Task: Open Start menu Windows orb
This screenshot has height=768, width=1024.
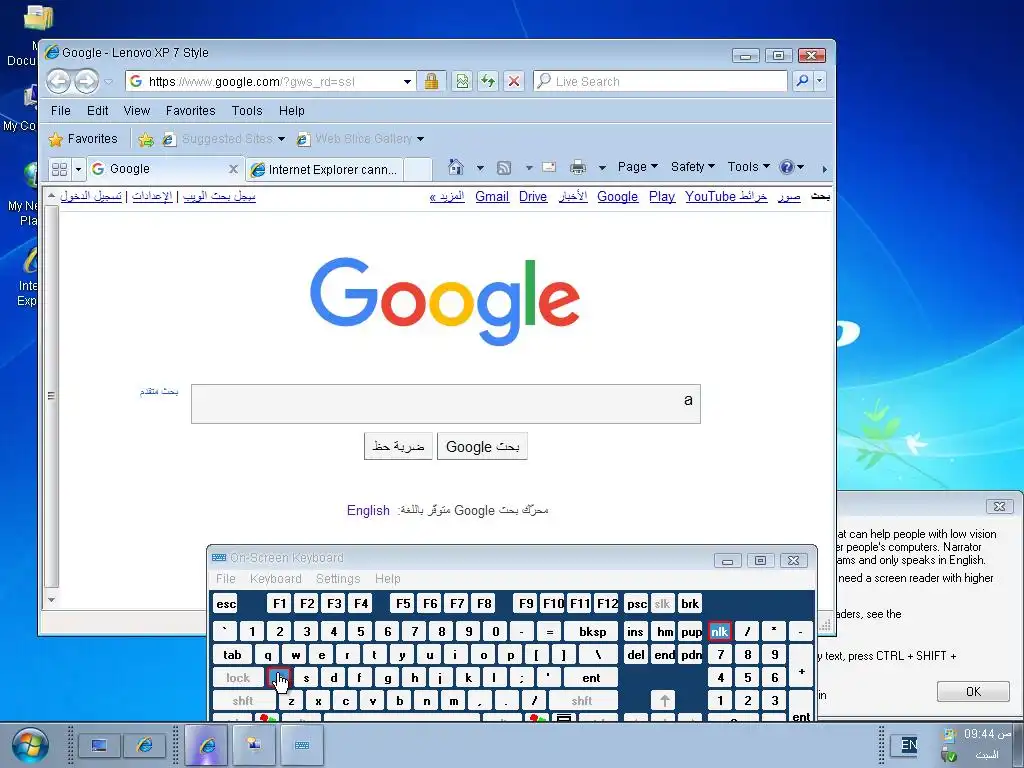Action: coord(30,744)
